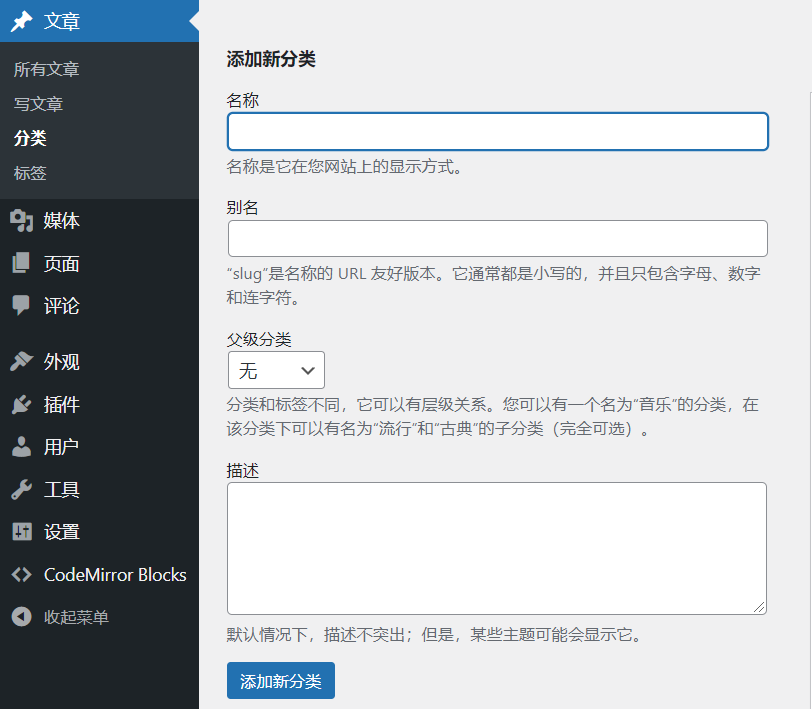The image size is (812, 709).
Task: Click the 媒体 media icon
Action: (21, 221)
